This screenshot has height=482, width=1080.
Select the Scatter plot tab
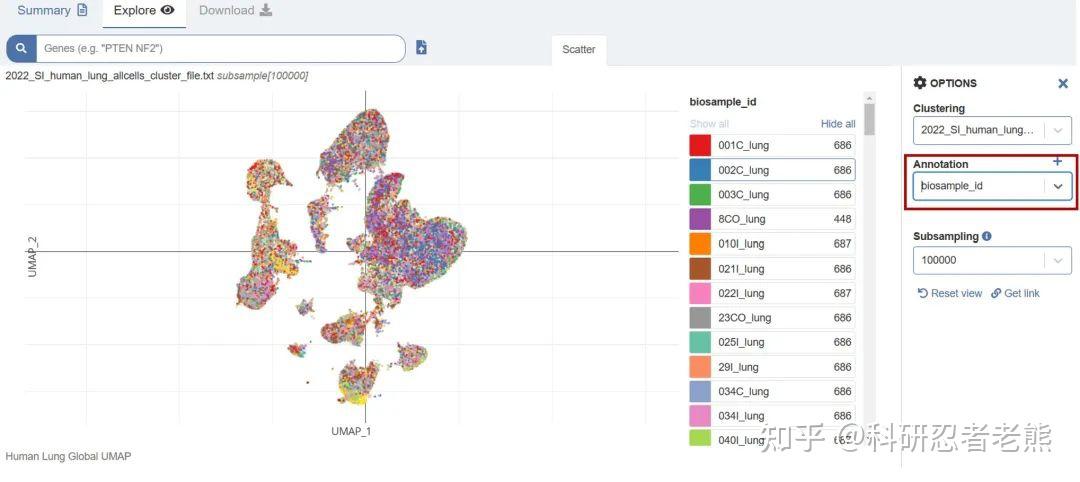(x=578, y=50)
